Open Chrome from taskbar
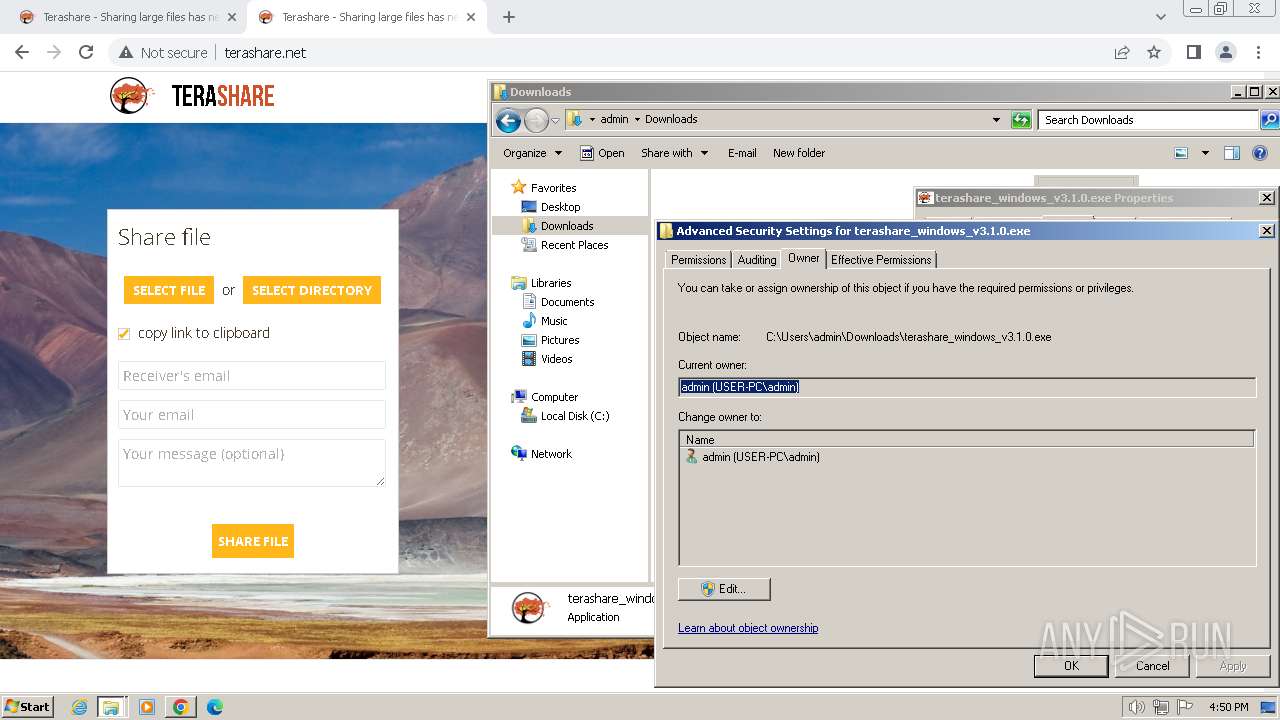This screenshot has height=720, width=1280. click(181, 707)
